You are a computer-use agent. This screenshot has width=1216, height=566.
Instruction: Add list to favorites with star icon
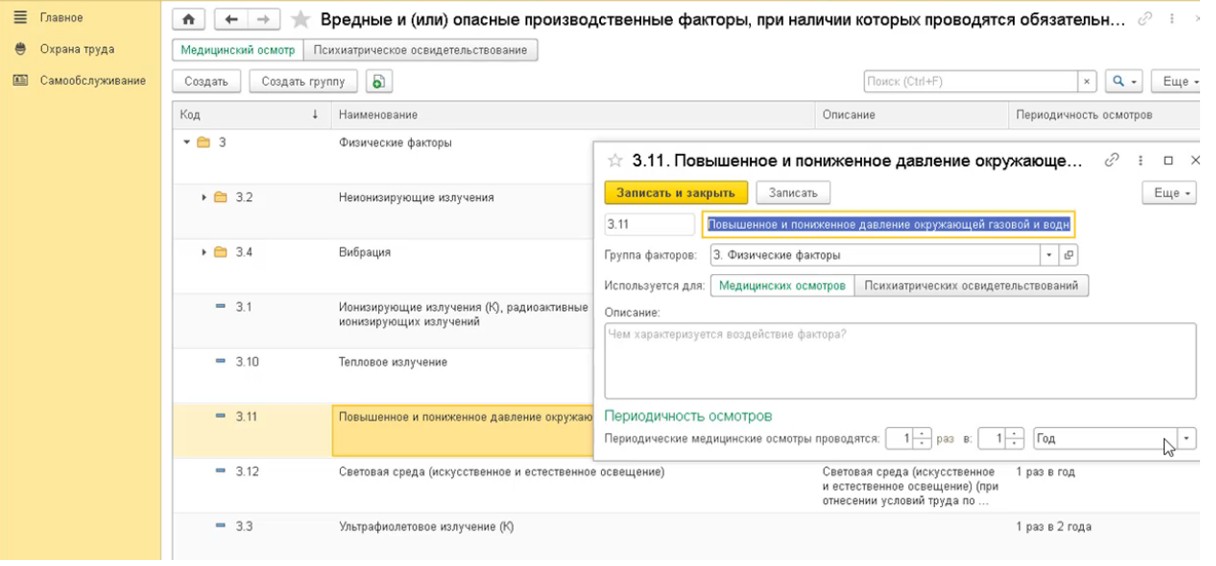click(x=300, y=20)
